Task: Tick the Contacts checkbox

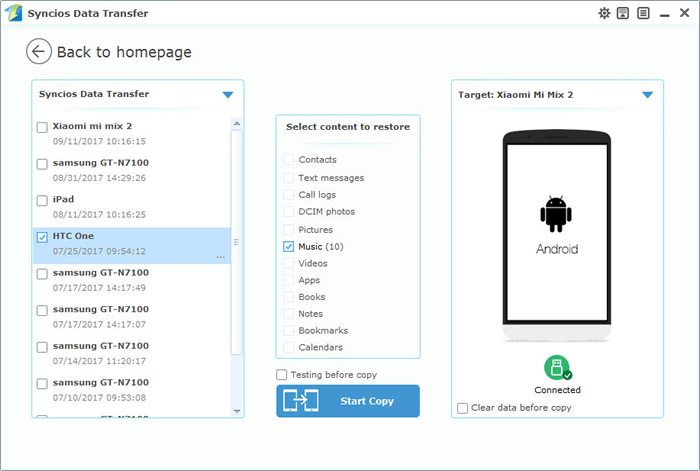Action: (x=288, y=159)
